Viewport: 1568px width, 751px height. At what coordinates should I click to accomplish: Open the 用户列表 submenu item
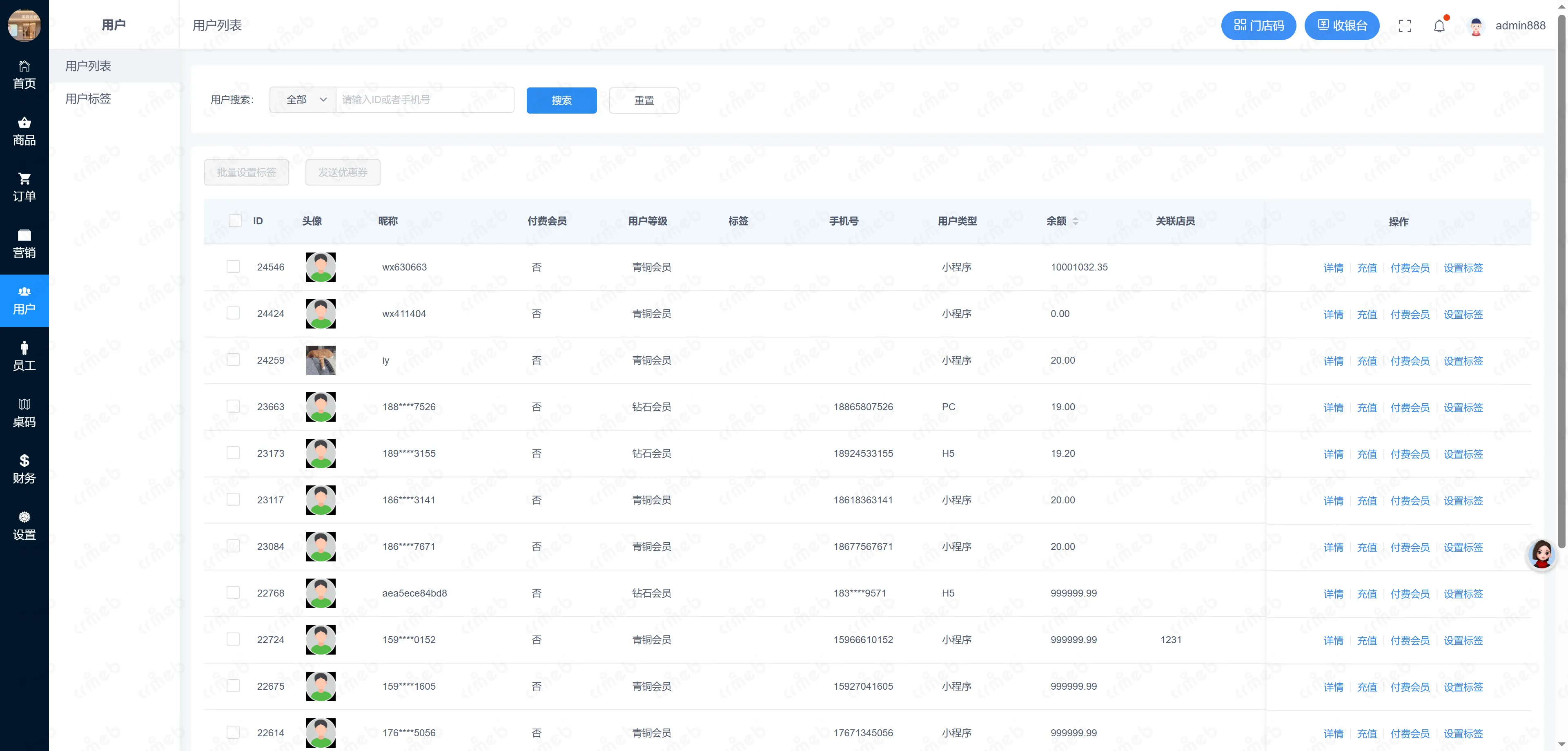pos(114,66)
